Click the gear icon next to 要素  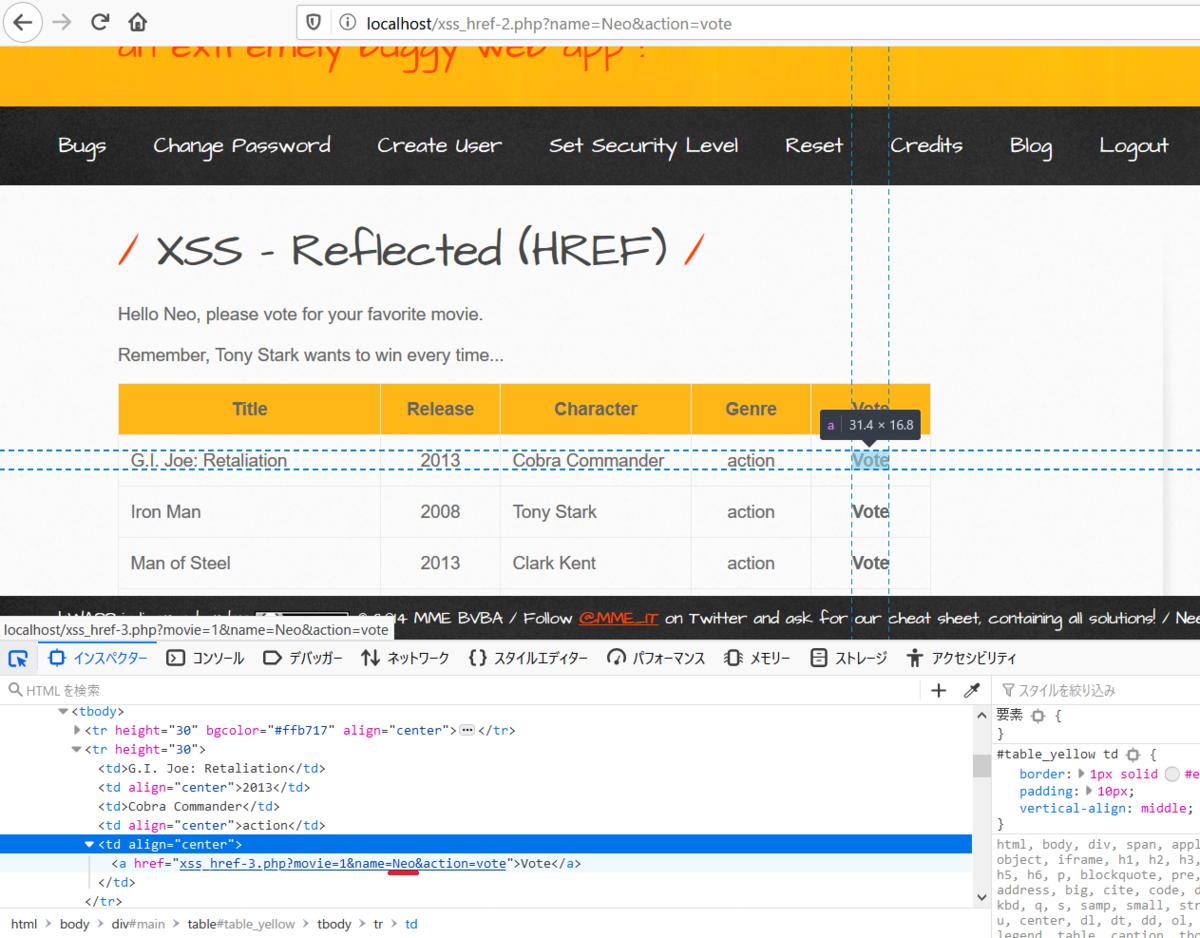[1038, 716]
